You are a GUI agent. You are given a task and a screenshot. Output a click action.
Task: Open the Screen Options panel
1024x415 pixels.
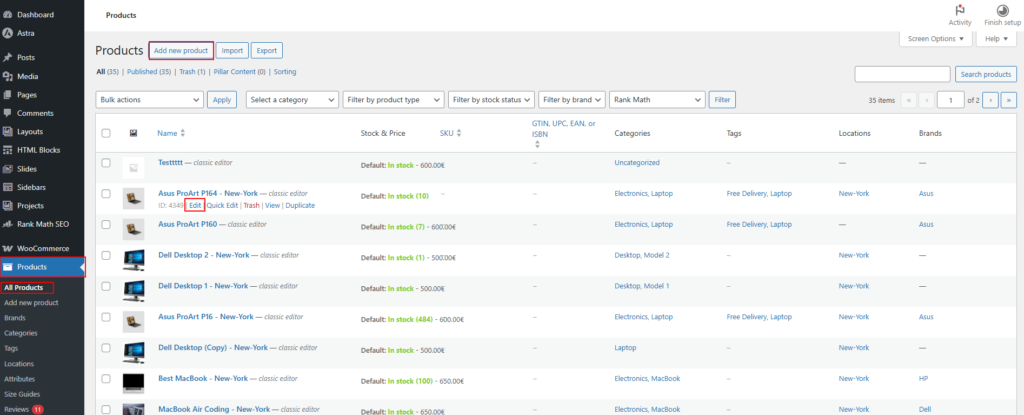[935, 39]
